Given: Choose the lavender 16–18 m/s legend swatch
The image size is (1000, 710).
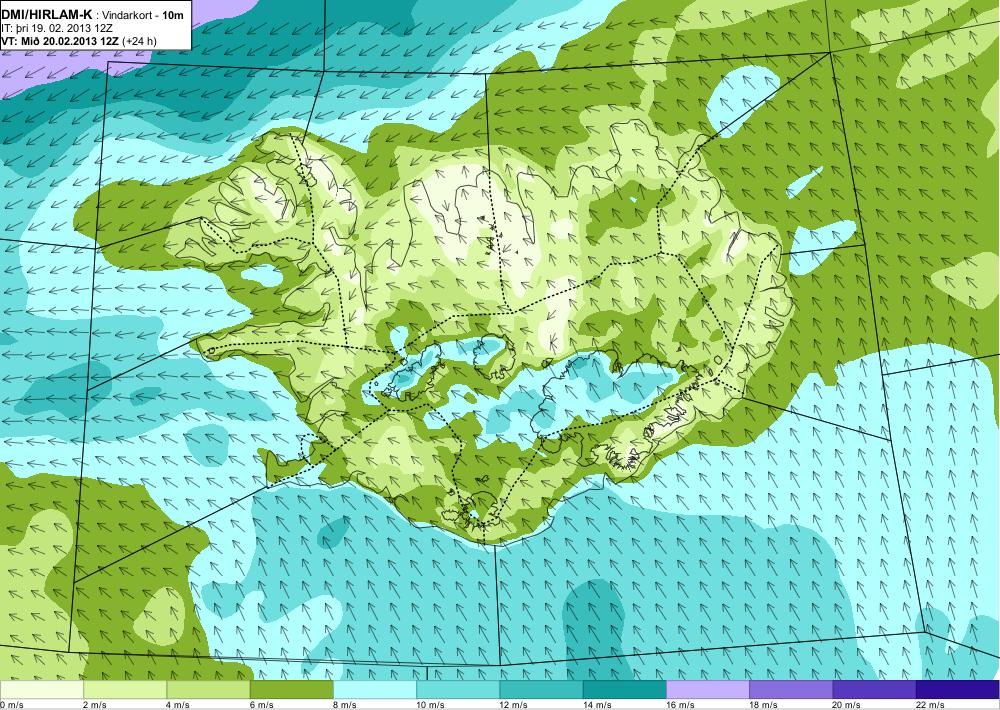Looking at the screenshot, I should tap(708, 690).
